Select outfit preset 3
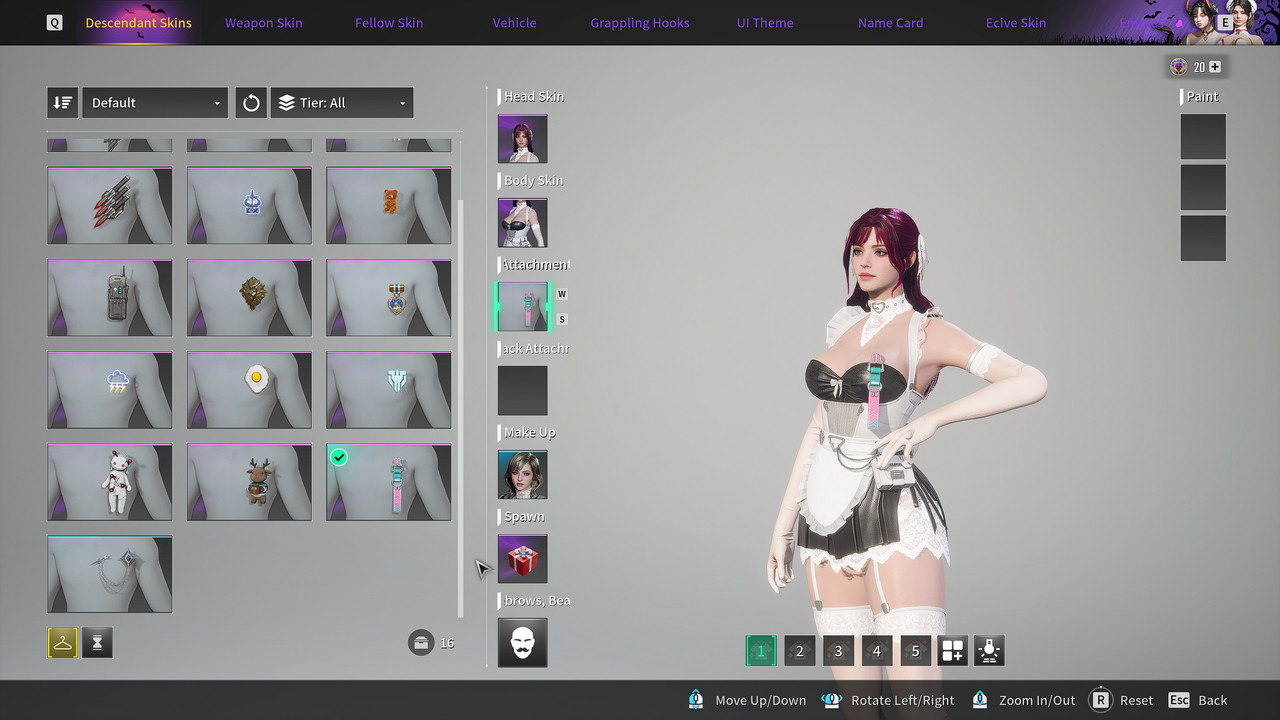 838,651
